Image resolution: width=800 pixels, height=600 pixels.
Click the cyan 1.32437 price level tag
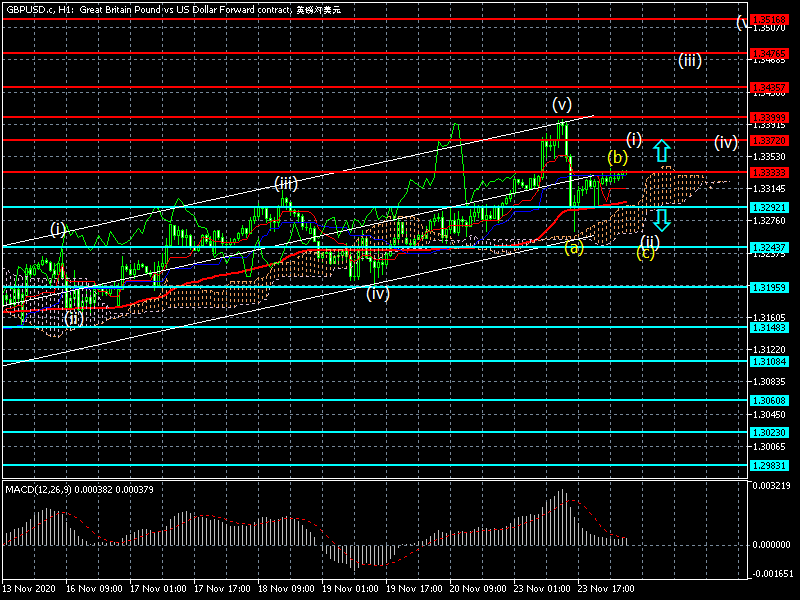(769, 246)
